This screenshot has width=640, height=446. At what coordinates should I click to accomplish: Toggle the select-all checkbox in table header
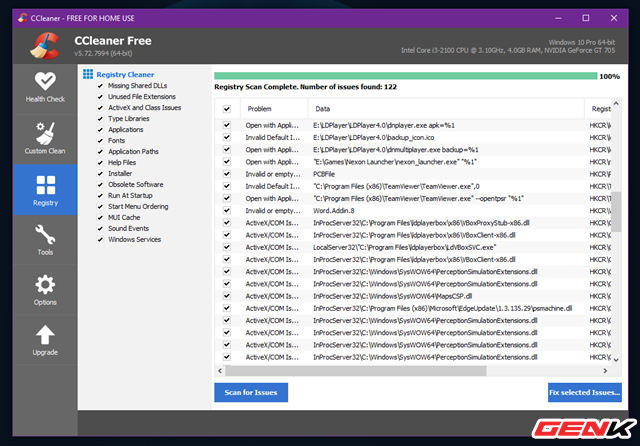(x=227, y=108)
